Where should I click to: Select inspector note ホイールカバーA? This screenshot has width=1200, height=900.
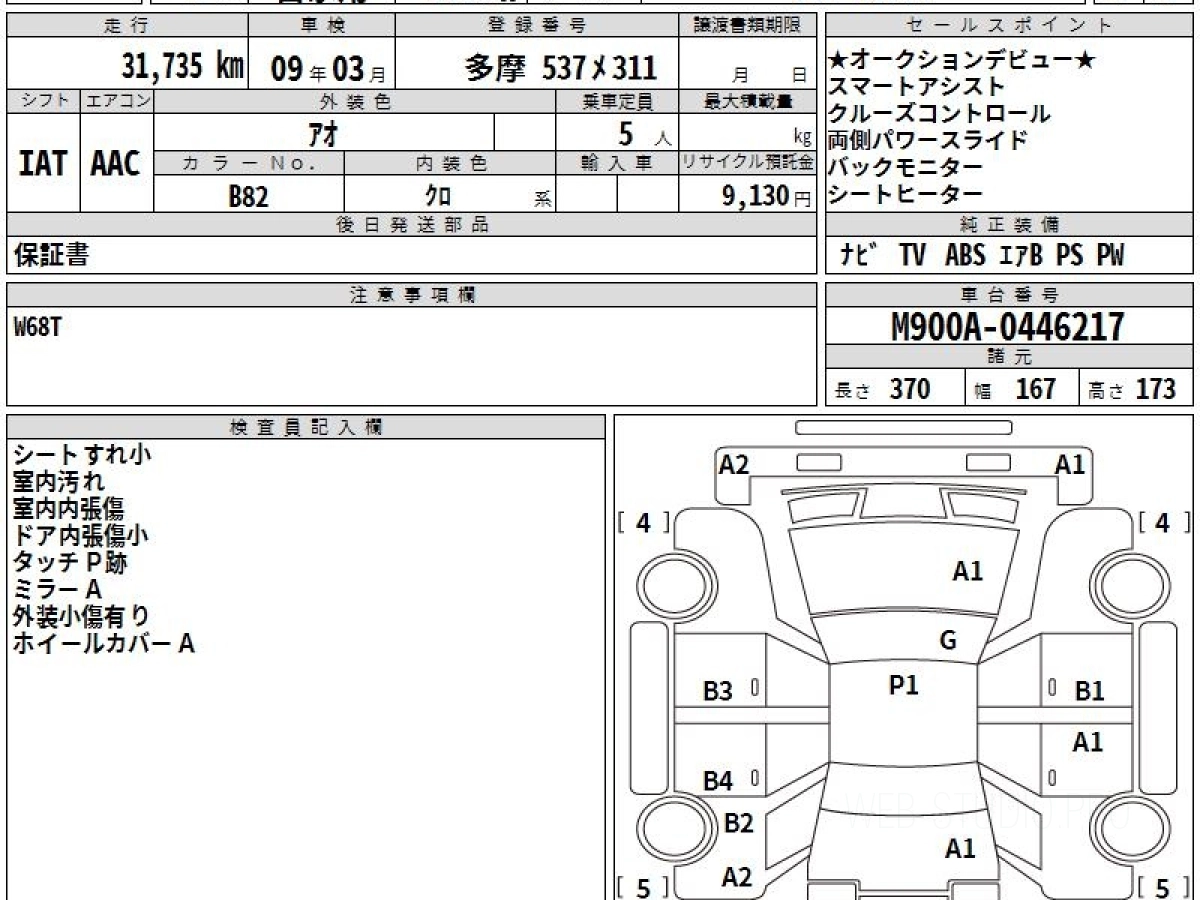tap(103, 643)
